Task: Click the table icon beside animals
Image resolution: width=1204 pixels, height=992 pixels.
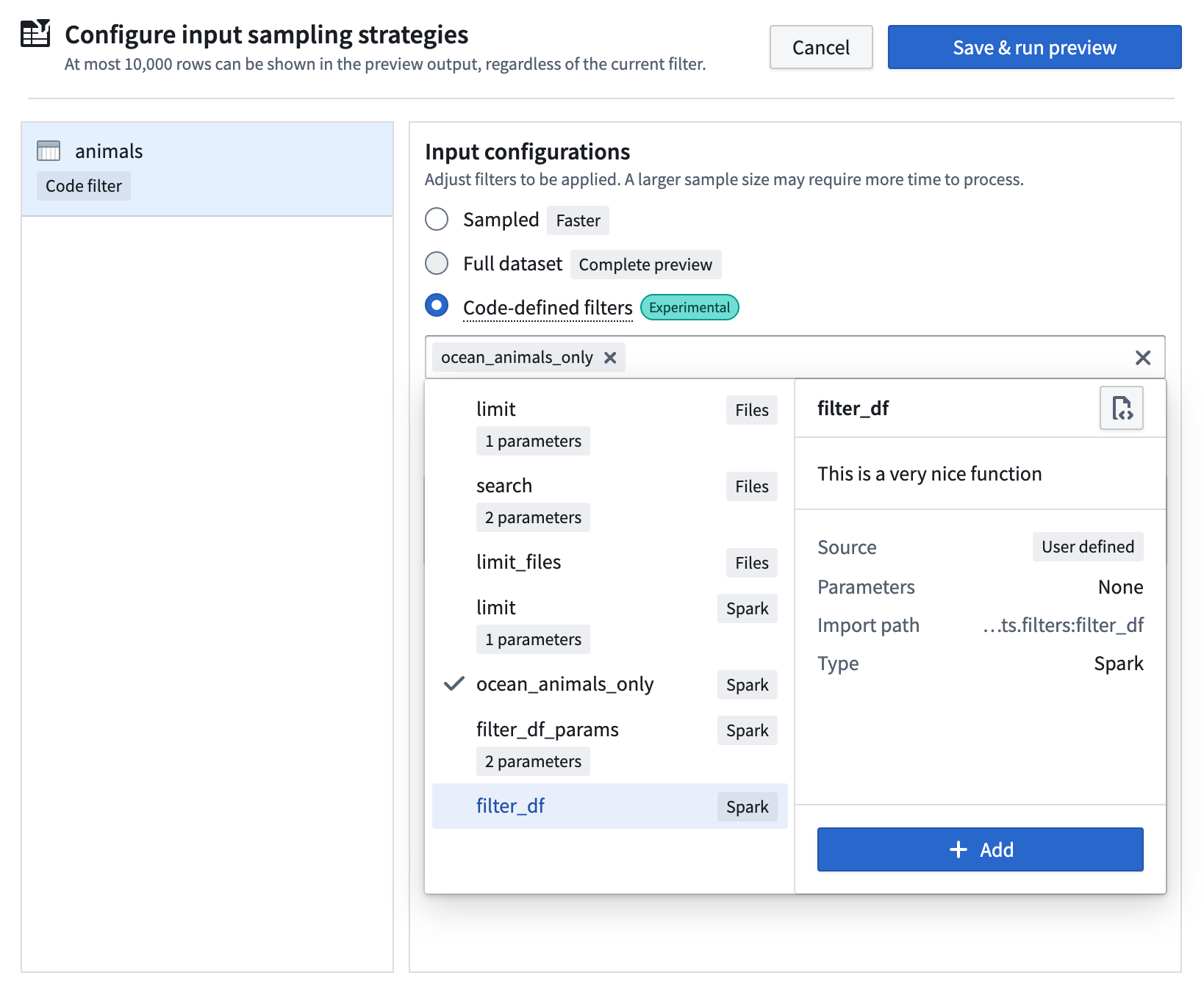Action: pyautogui.click(x=48, y=150)
